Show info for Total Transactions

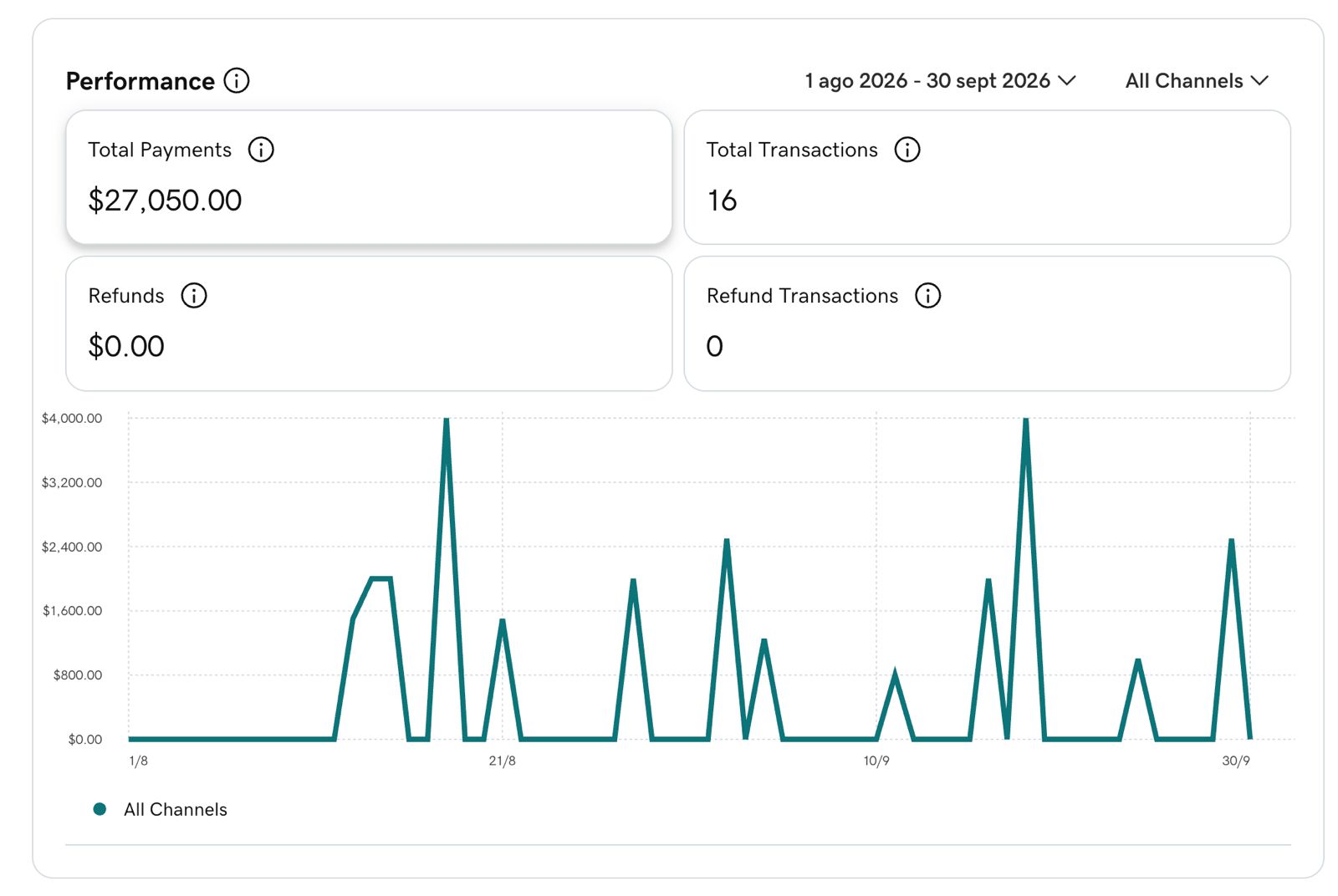coord(907,150)
